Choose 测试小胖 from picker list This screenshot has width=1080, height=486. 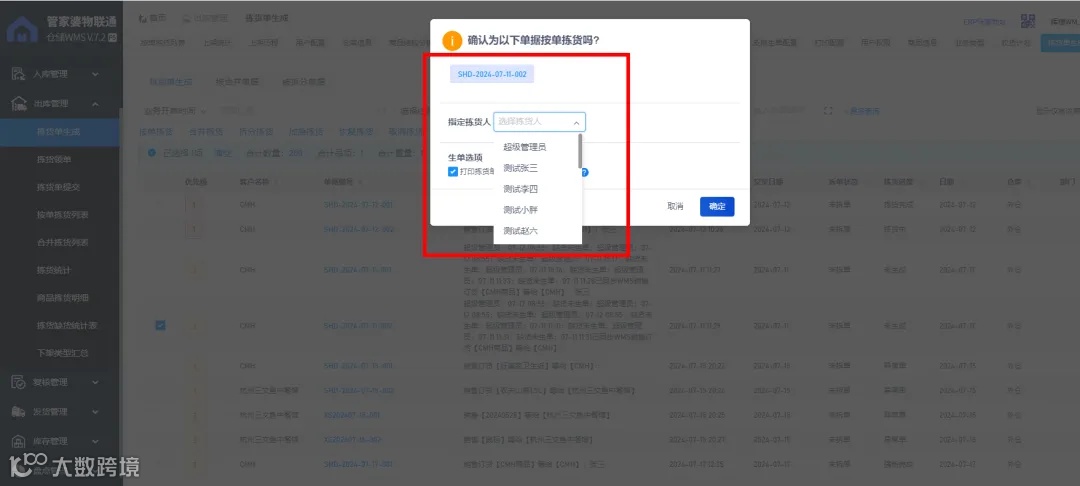point(521,210)
